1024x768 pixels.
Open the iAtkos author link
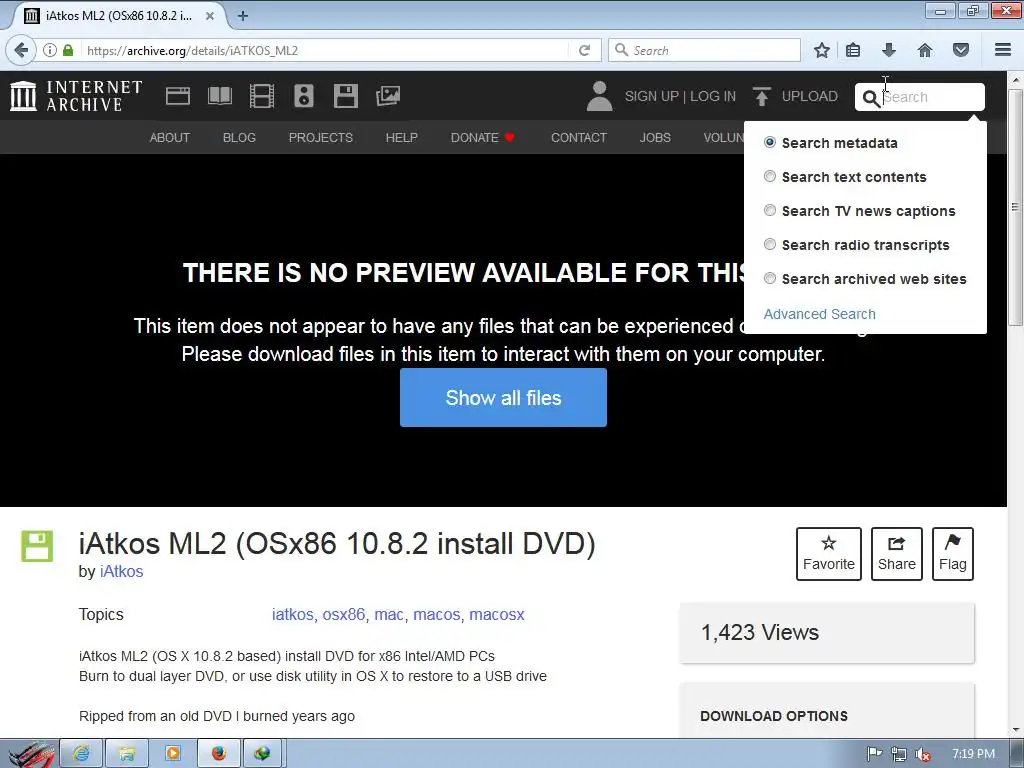pos(121,571)
